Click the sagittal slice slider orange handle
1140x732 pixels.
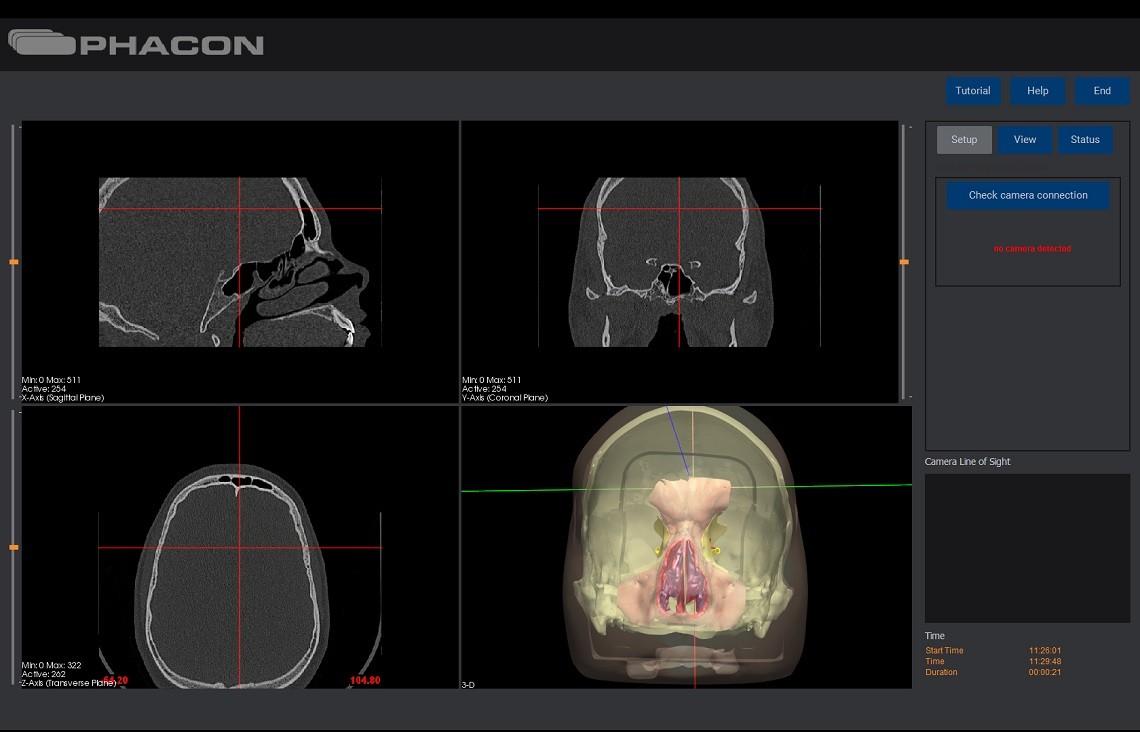[14, 262]
